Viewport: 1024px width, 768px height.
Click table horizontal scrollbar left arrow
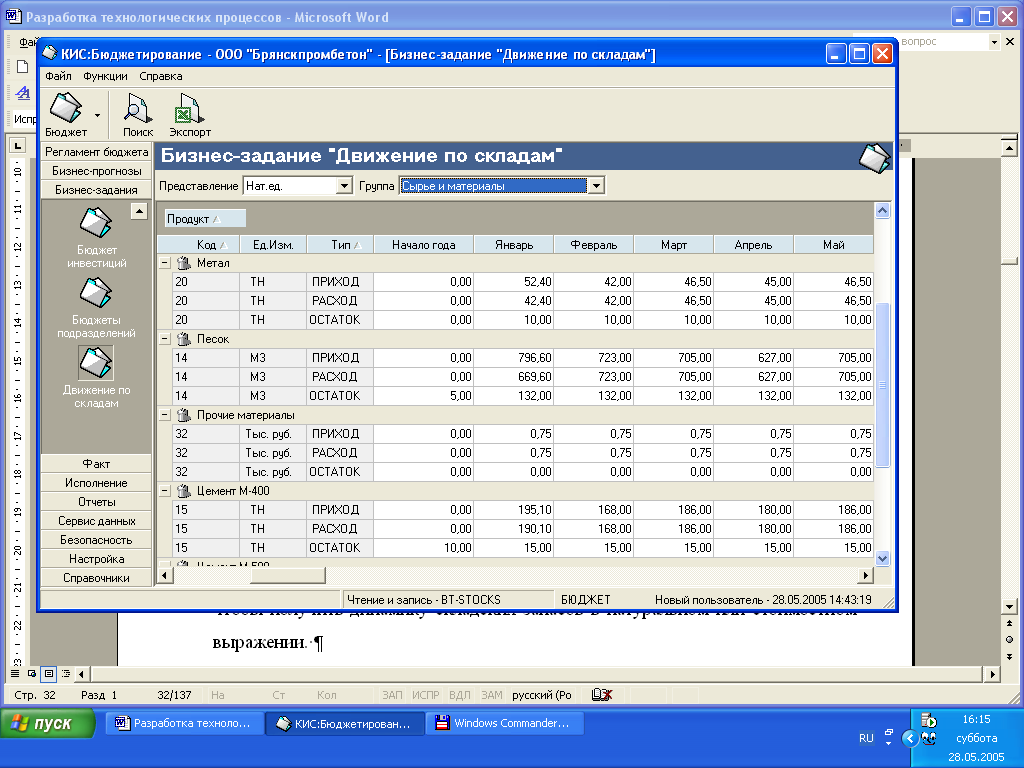point(165,575)
